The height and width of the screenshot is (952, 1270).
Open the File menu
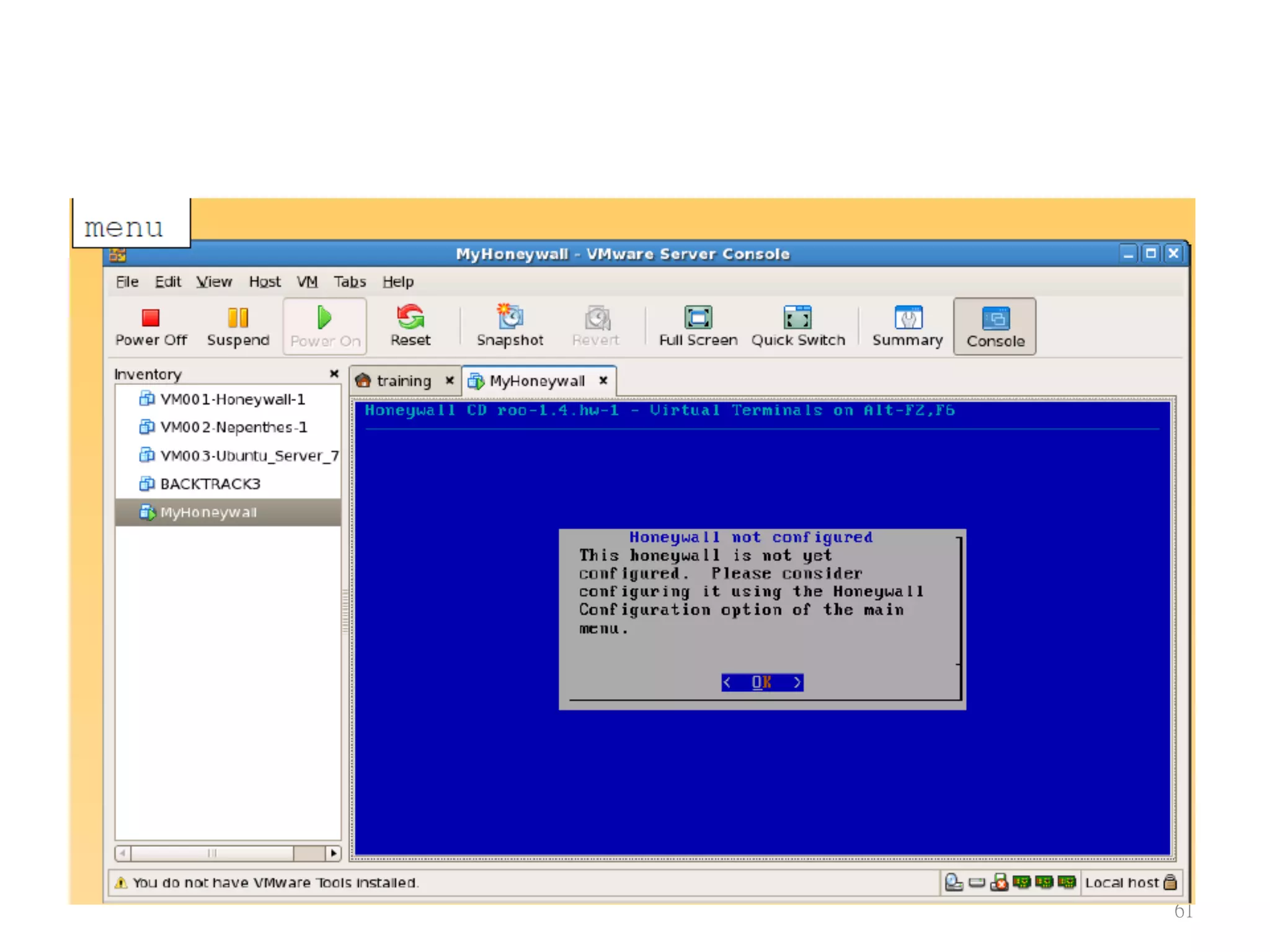coord(127,282)
